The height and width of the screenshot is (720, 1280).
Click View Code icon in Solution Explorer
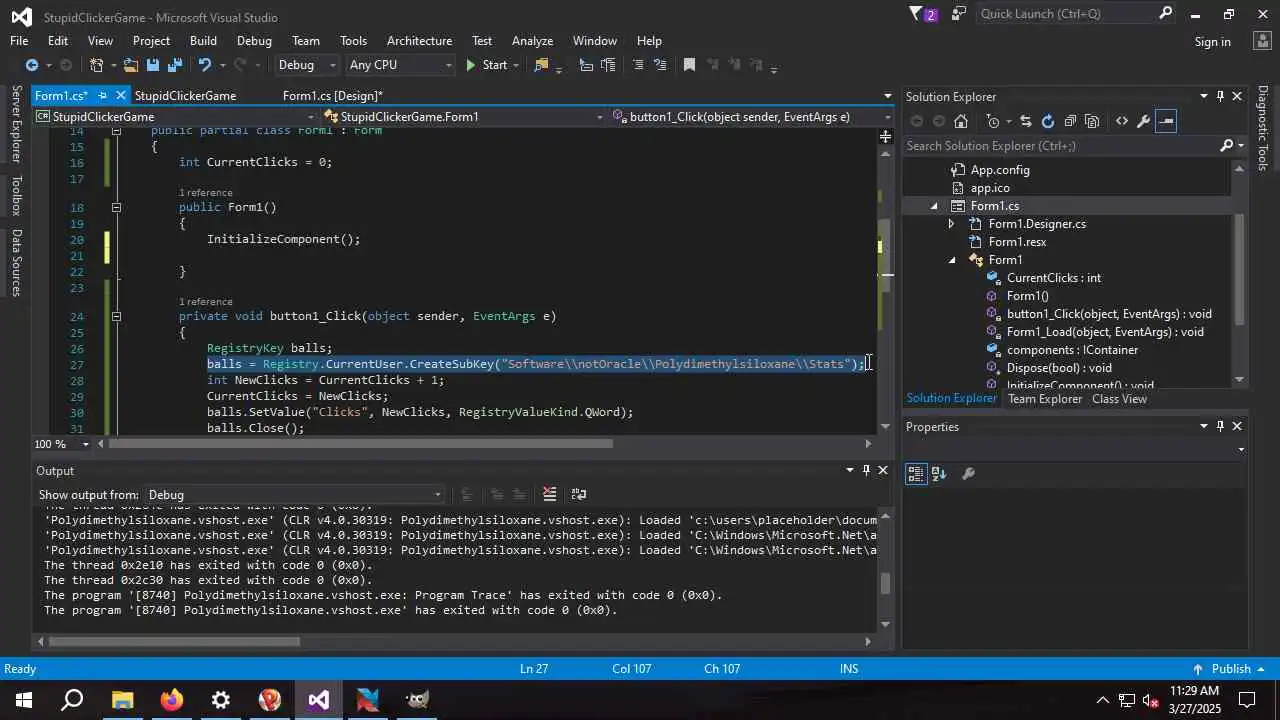click(x=1122, y=121)
